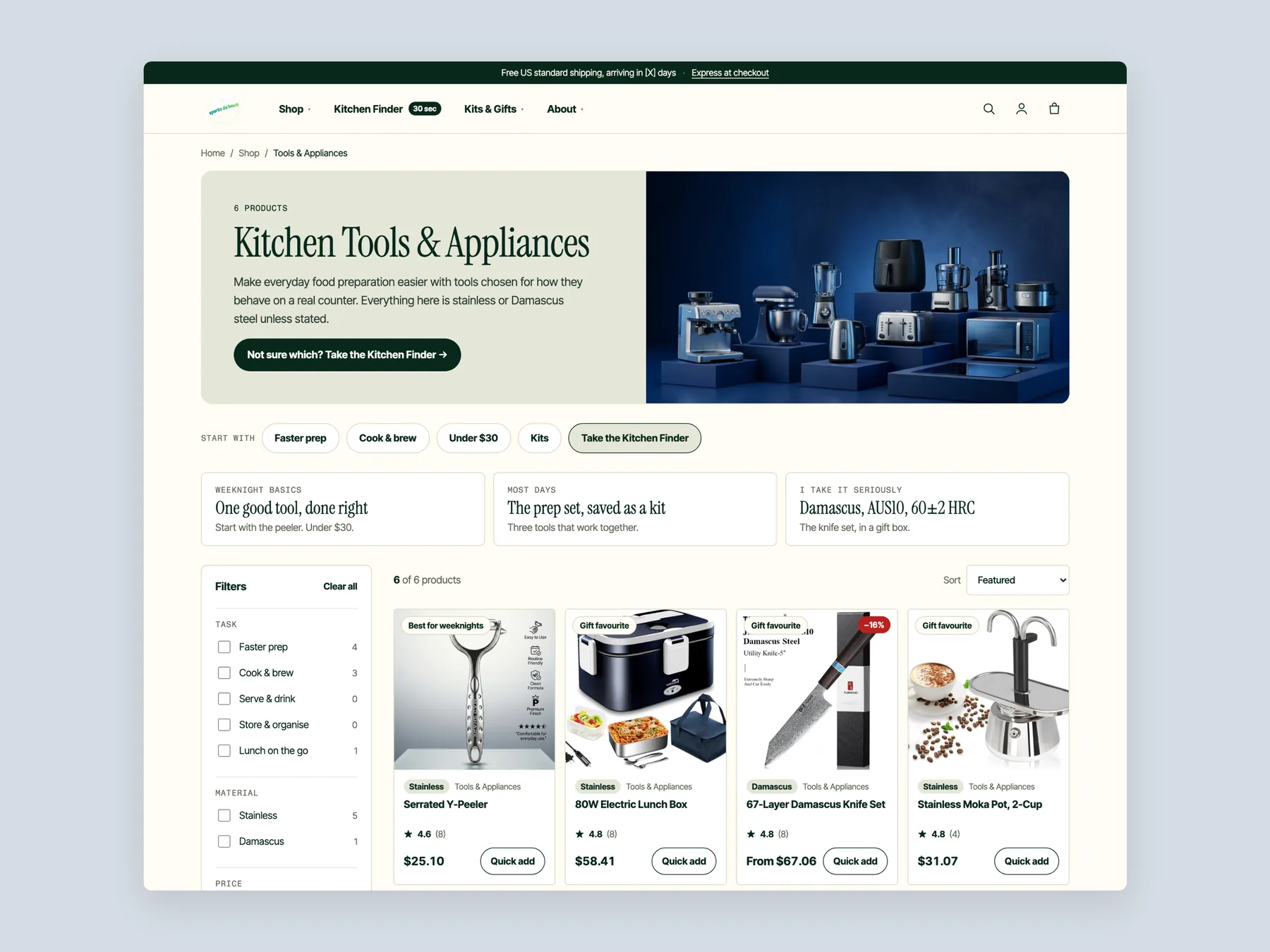The image size is (1270, 952).
Task: Select the Faster prep chip
Action: pos(301,438)
